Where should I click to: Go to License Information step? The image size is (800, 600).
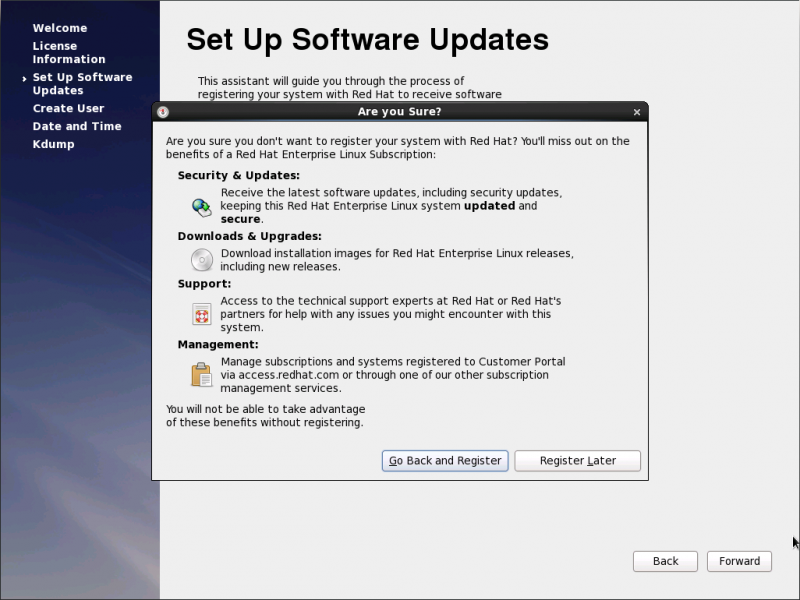point(68,53)
